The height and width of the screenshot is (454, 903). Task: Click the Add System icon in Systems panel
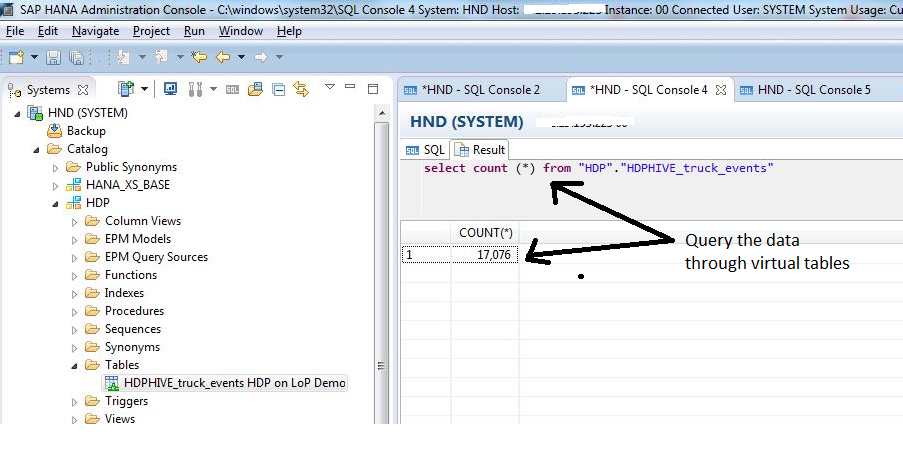click(126, 89)
